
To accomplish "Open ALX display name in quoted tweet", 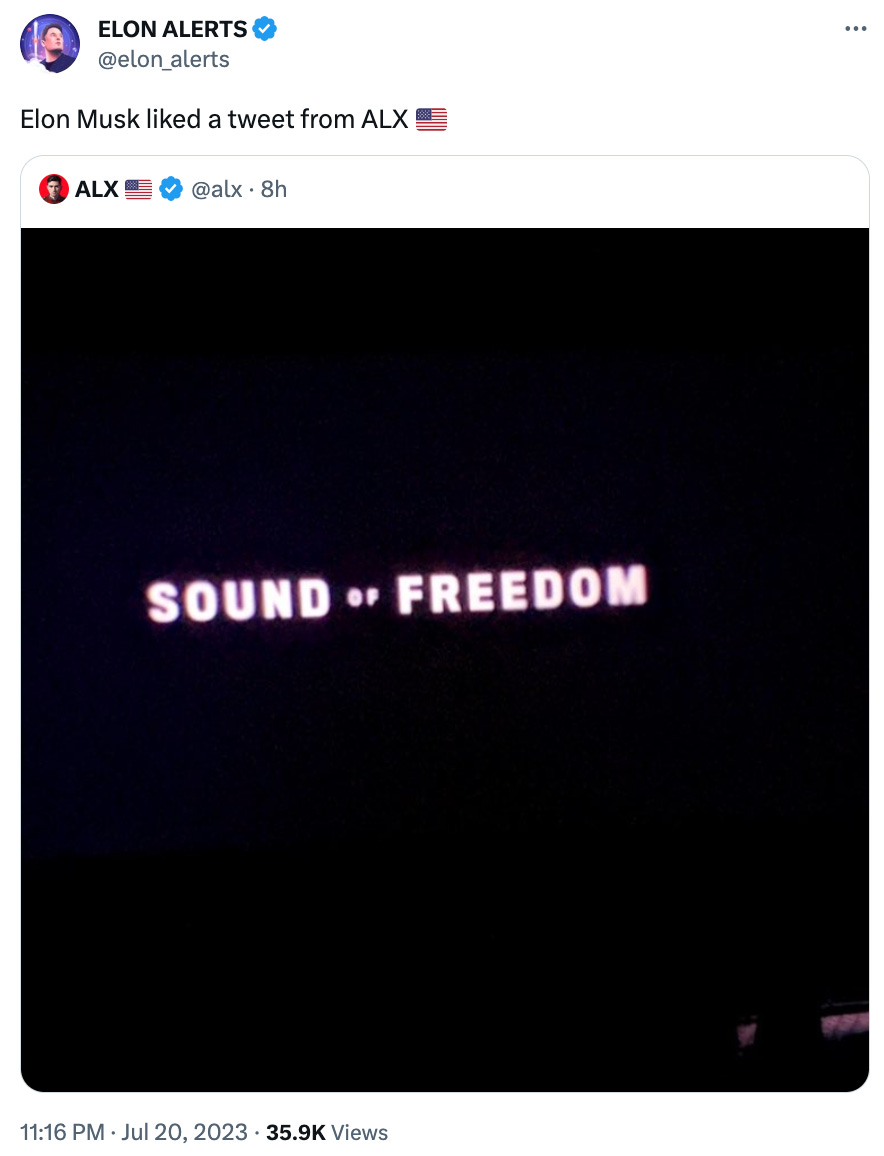I will pos(97,189).
